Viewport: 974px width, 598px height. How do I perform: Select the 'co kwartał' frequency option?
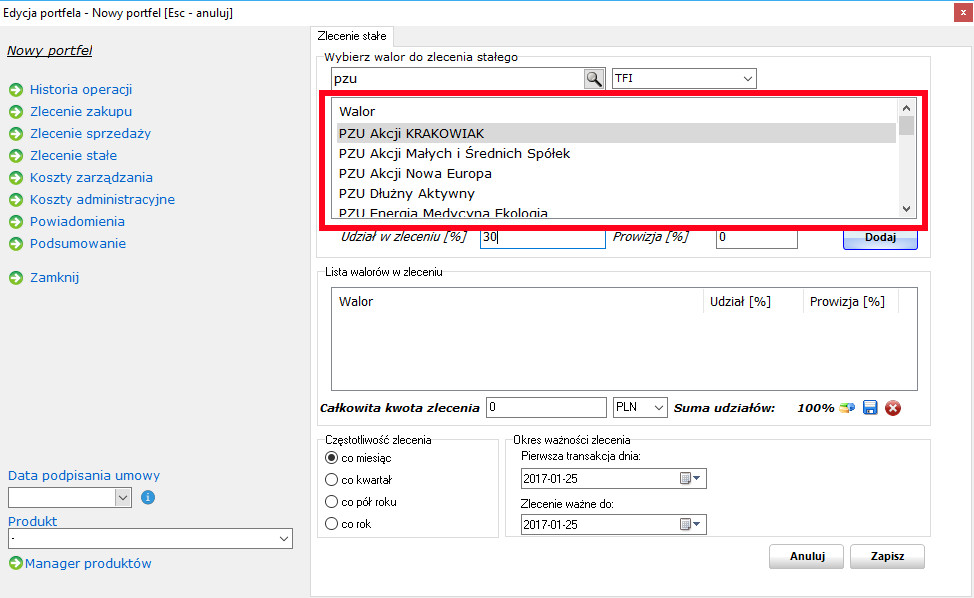[x=332, y=479]
